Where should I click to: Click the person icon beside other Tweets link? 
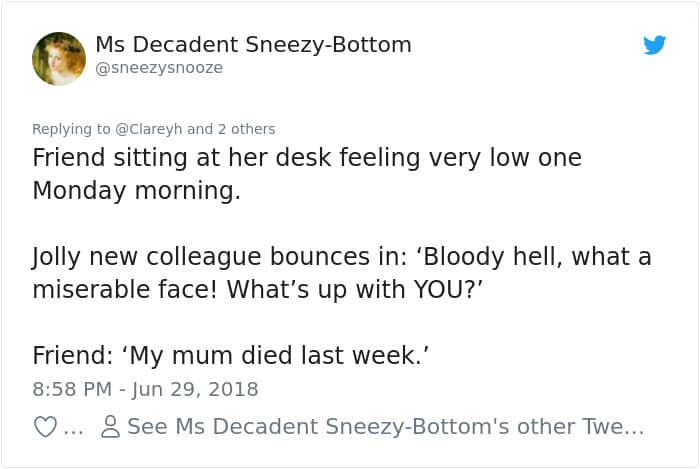110,427
